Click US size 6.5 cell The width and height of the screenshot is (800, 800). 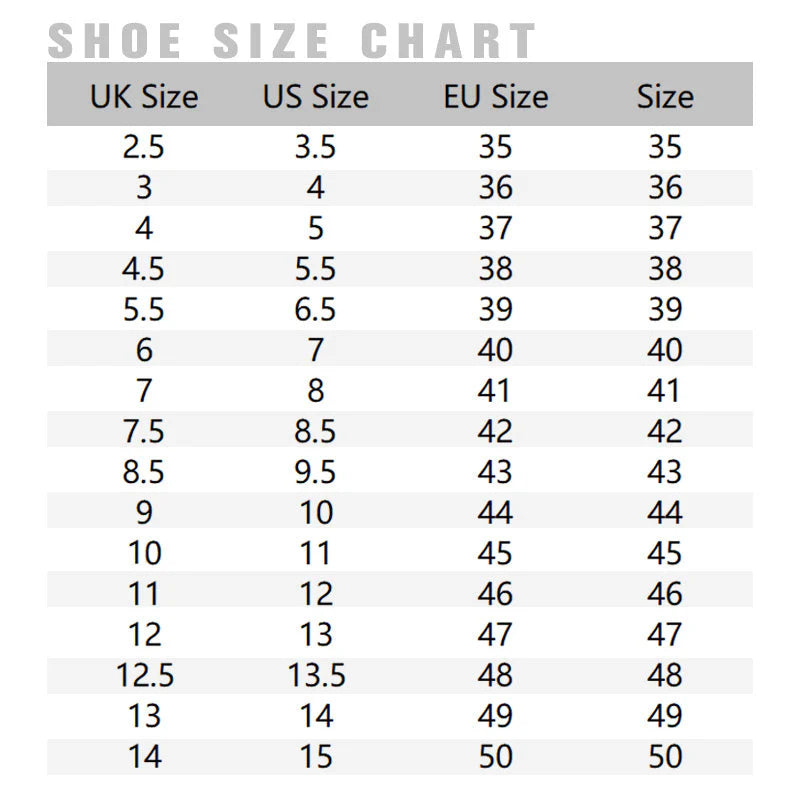coord(315,310)
